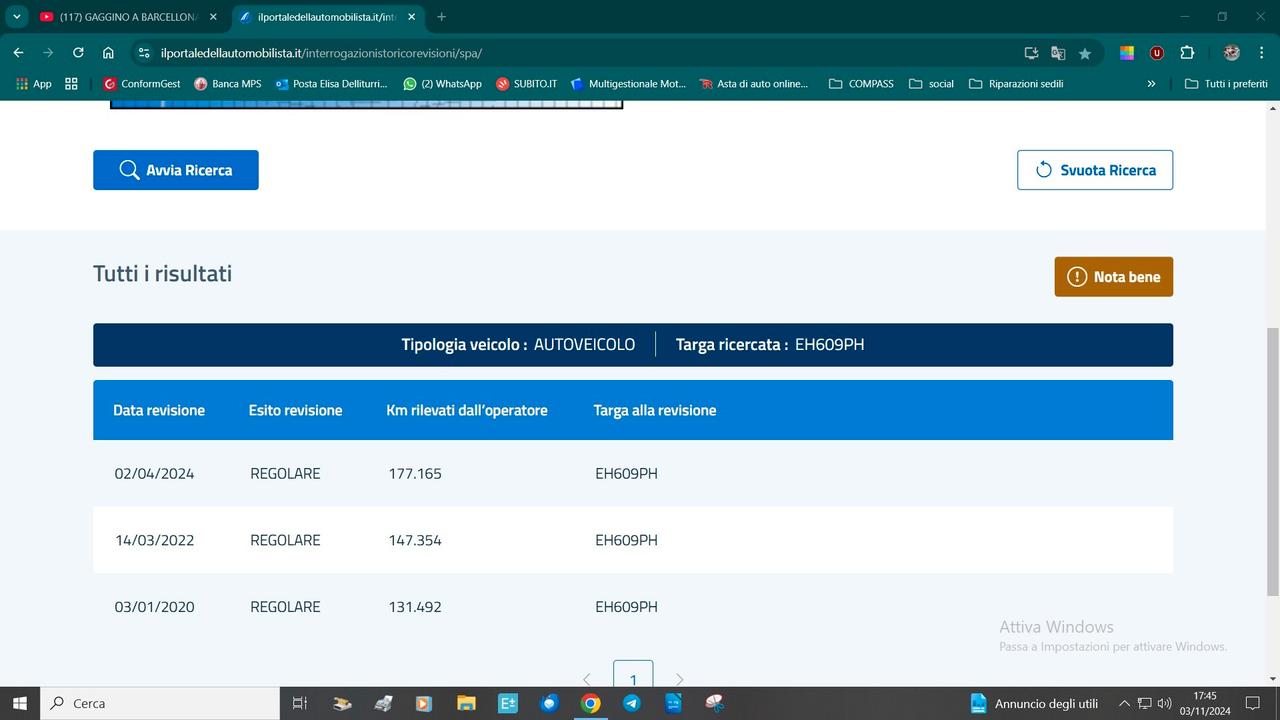Open the Nota bene notice

(1114, 277)
